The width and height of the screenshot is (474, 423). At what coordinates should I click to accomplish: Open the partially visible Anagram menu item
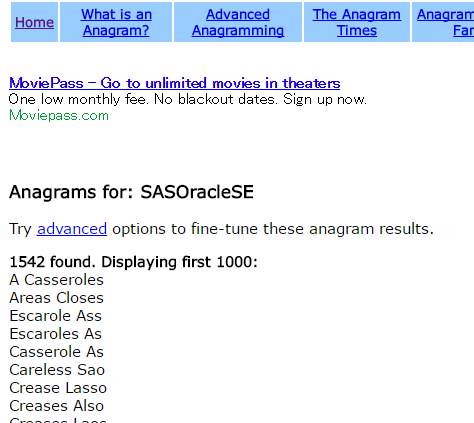(445, 22)
